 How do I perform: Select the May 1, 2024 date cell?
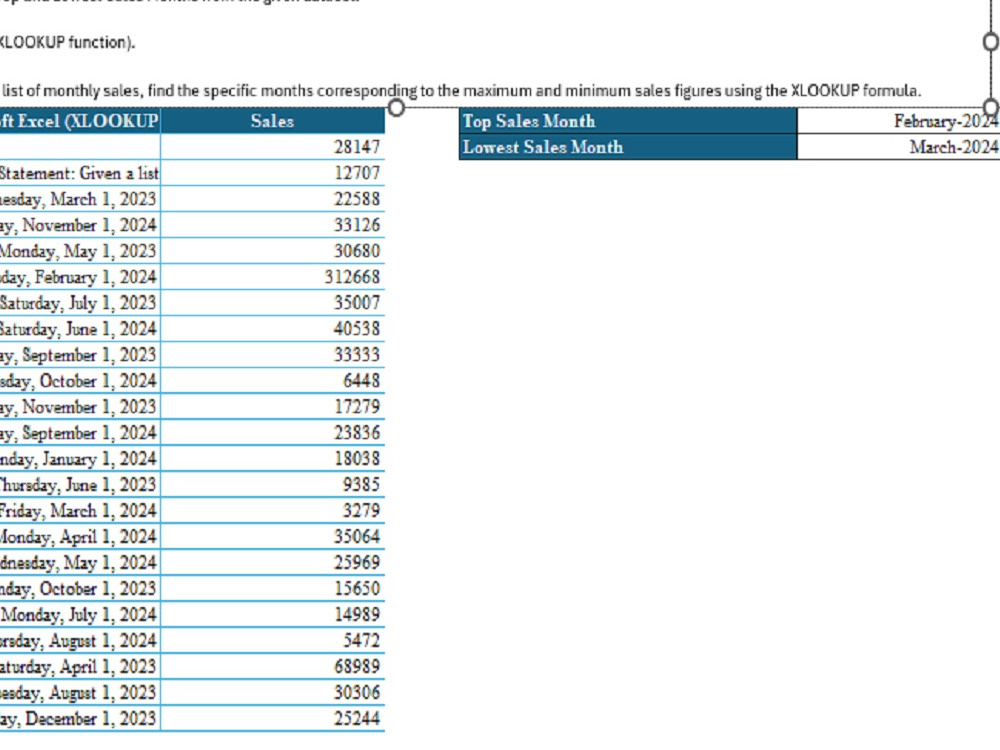point(80,562)
